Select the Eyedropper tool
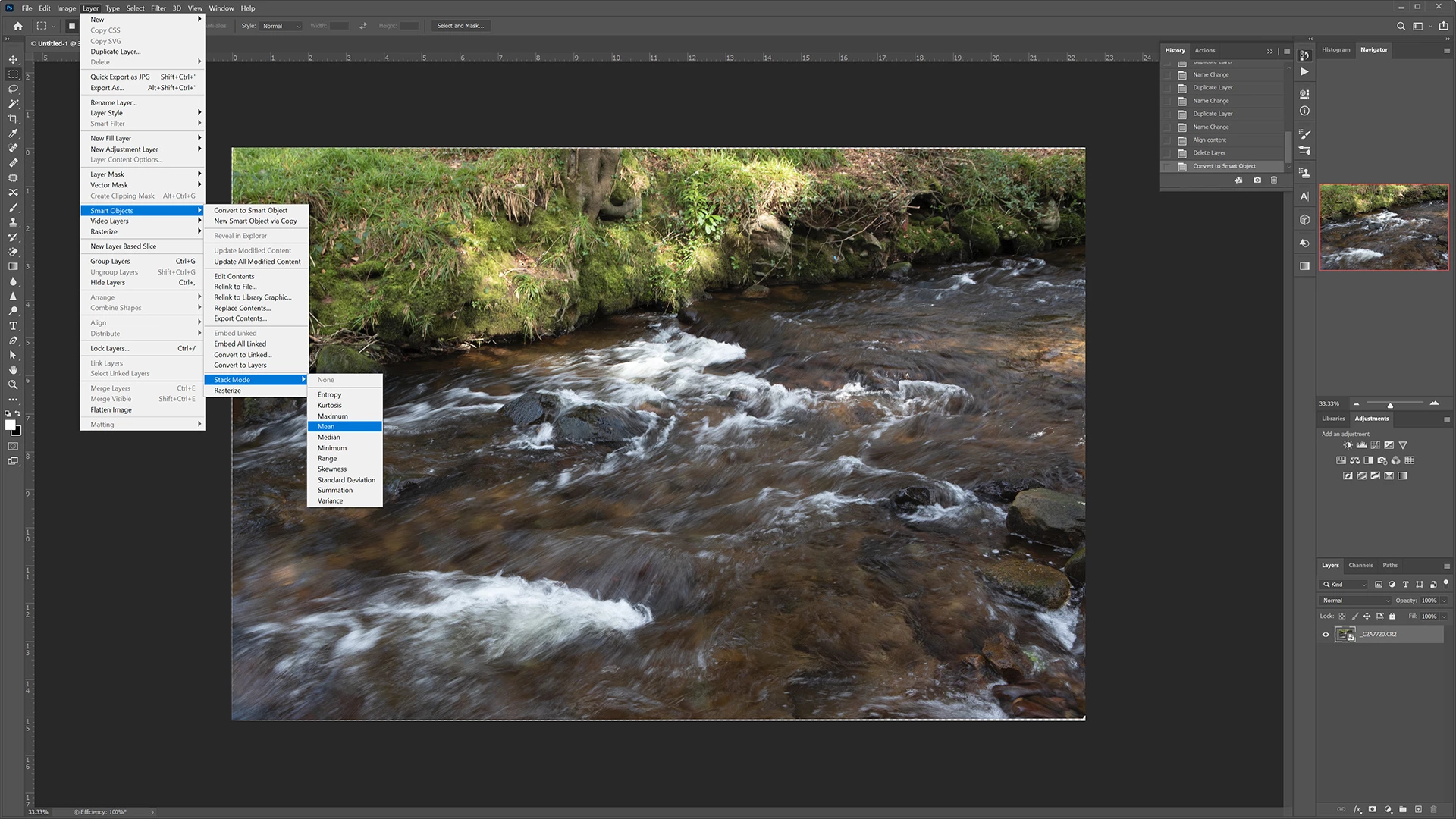1456x819 pixels. (13, 133)
